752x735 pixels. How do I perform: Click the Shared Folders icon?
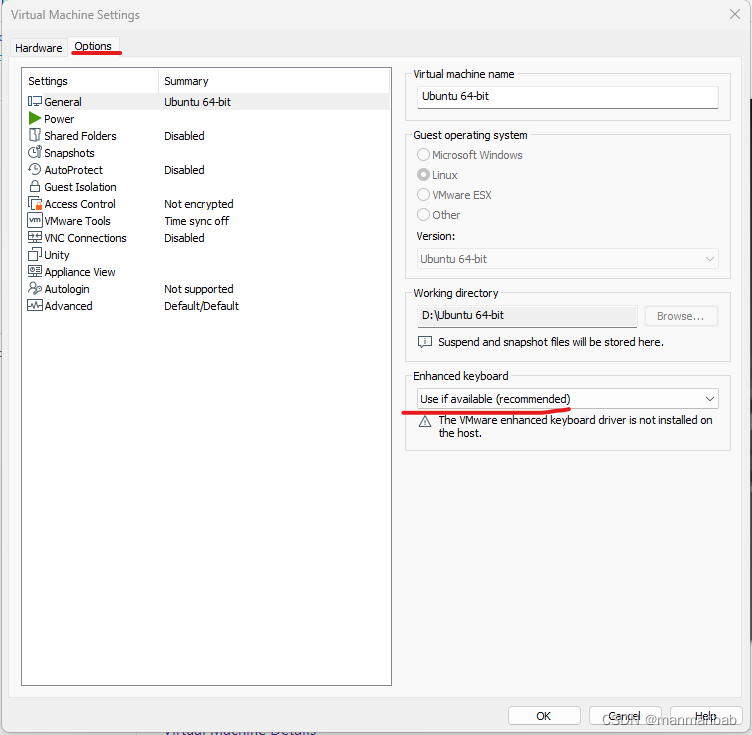click(35, 135)
